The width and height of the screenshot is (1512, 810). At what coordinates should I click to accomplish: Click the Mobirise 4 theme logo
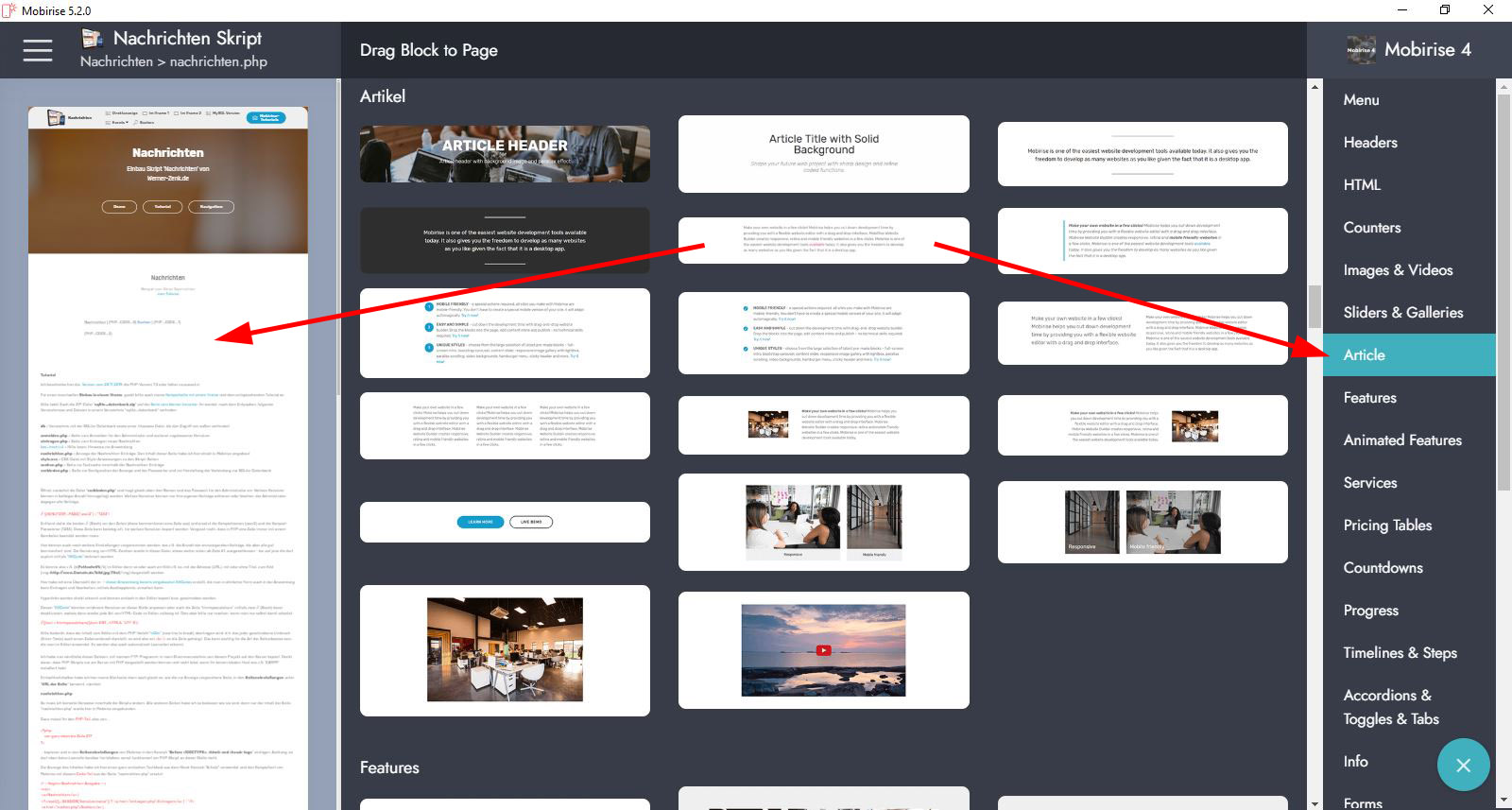[1361, 50]
